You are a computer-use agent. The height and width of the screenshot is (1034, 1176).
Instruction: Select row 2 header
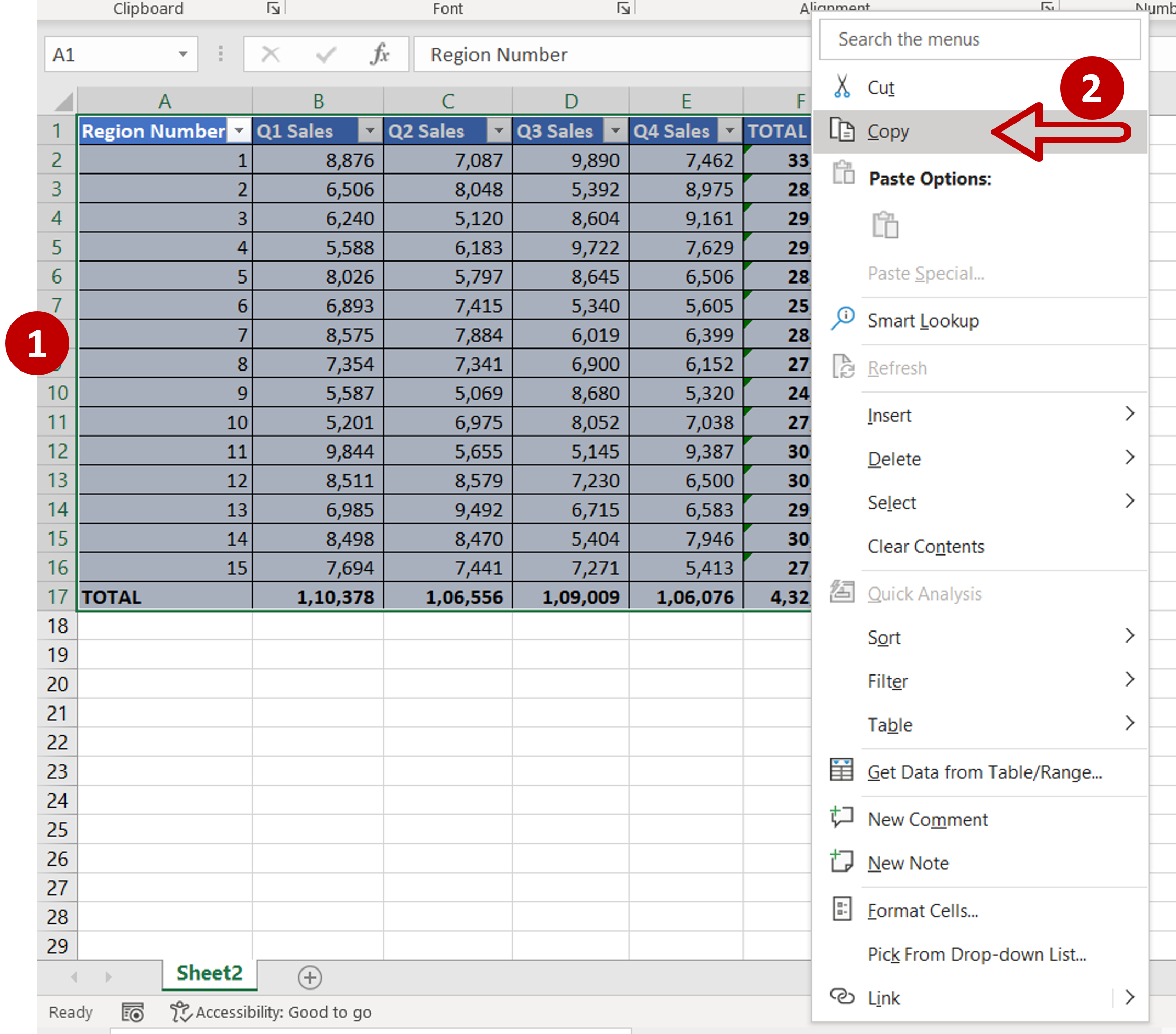[57, 160]
